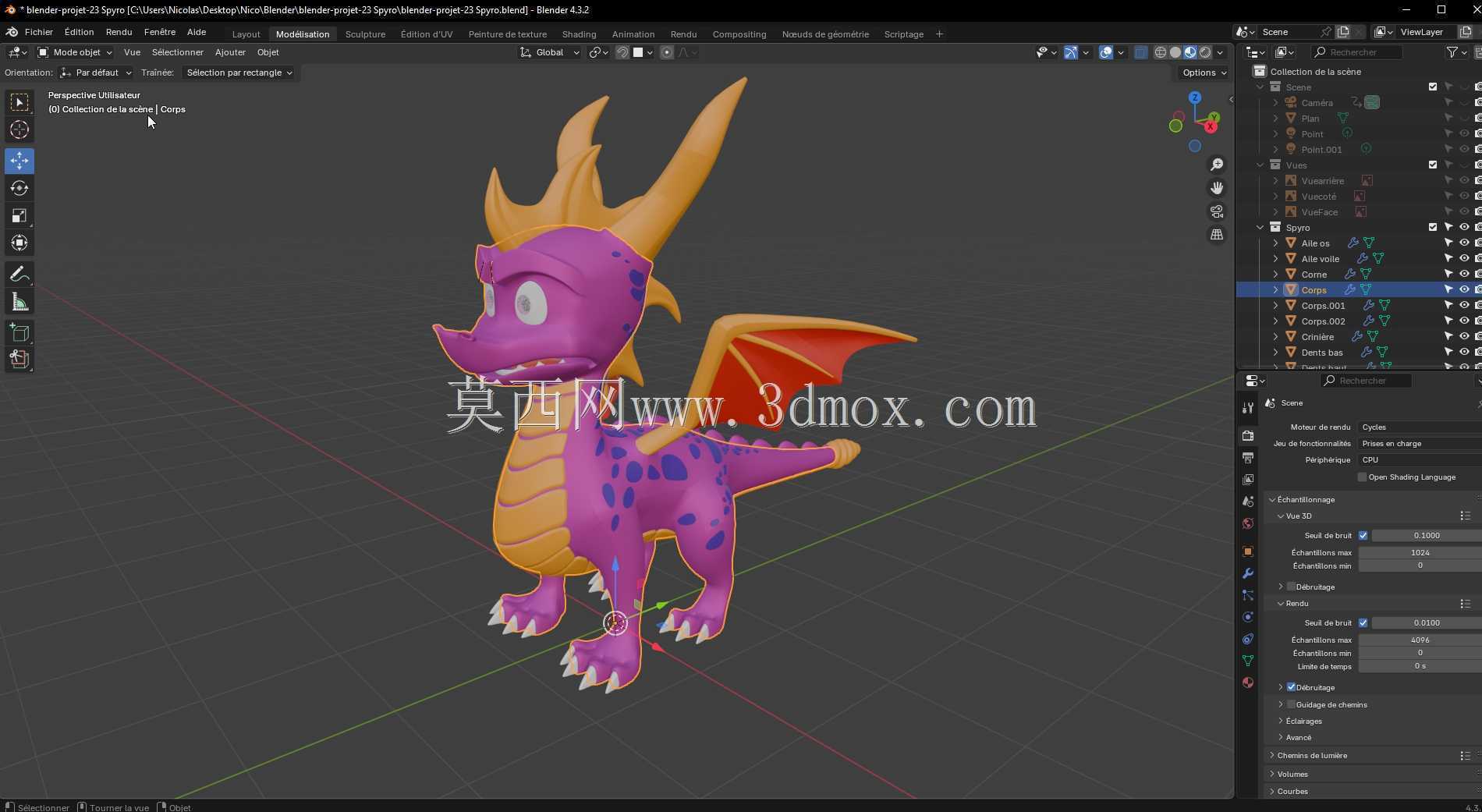Select the Transform tool
Screen dimensions: 1482x812
tap(19, 243)
